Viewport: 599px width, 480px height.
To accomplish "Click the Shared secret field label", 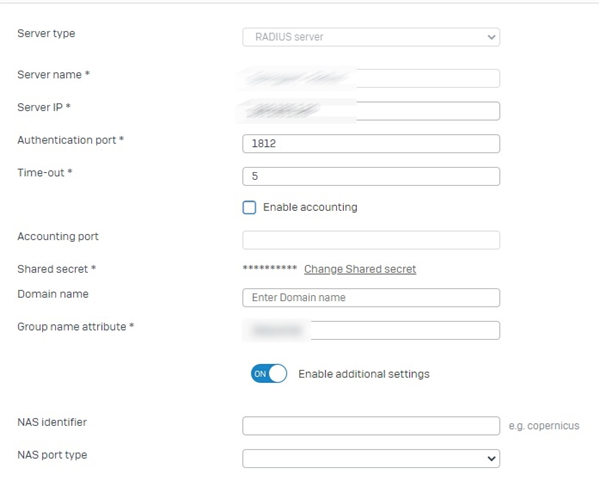I will pyautogui.click(x=56, y=269).
